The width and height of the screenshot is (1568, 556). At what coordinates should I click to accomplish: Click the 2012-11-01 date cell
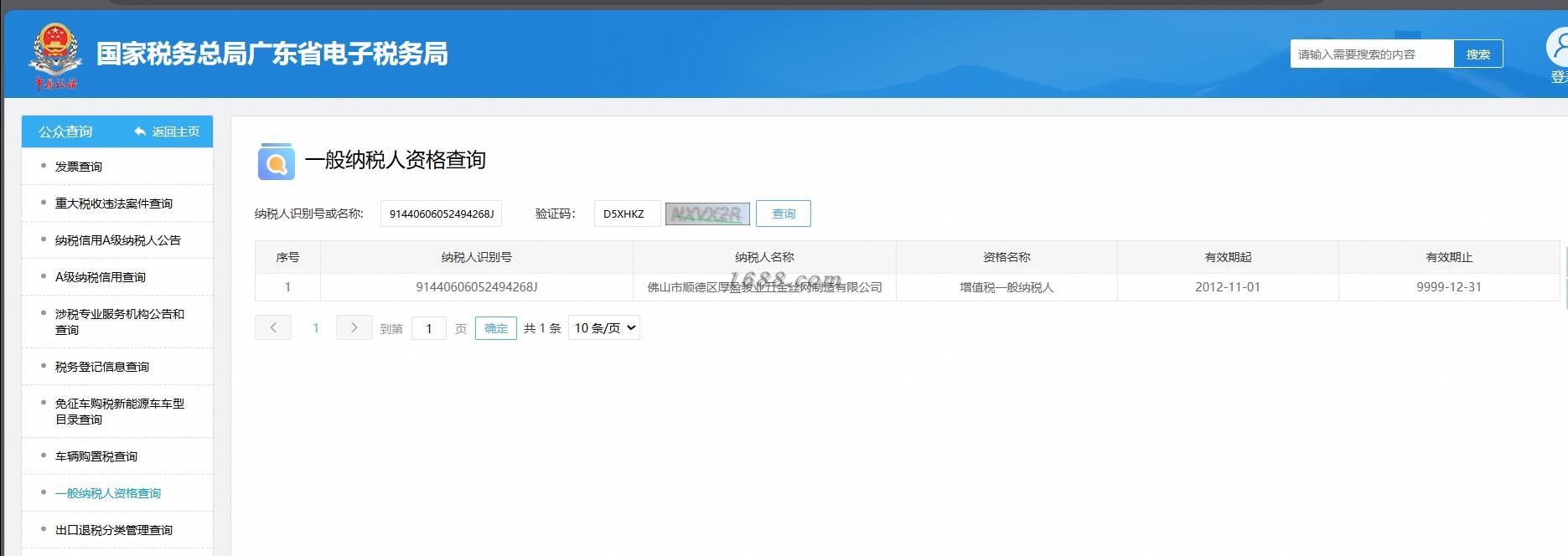[x=1228, y=287]
